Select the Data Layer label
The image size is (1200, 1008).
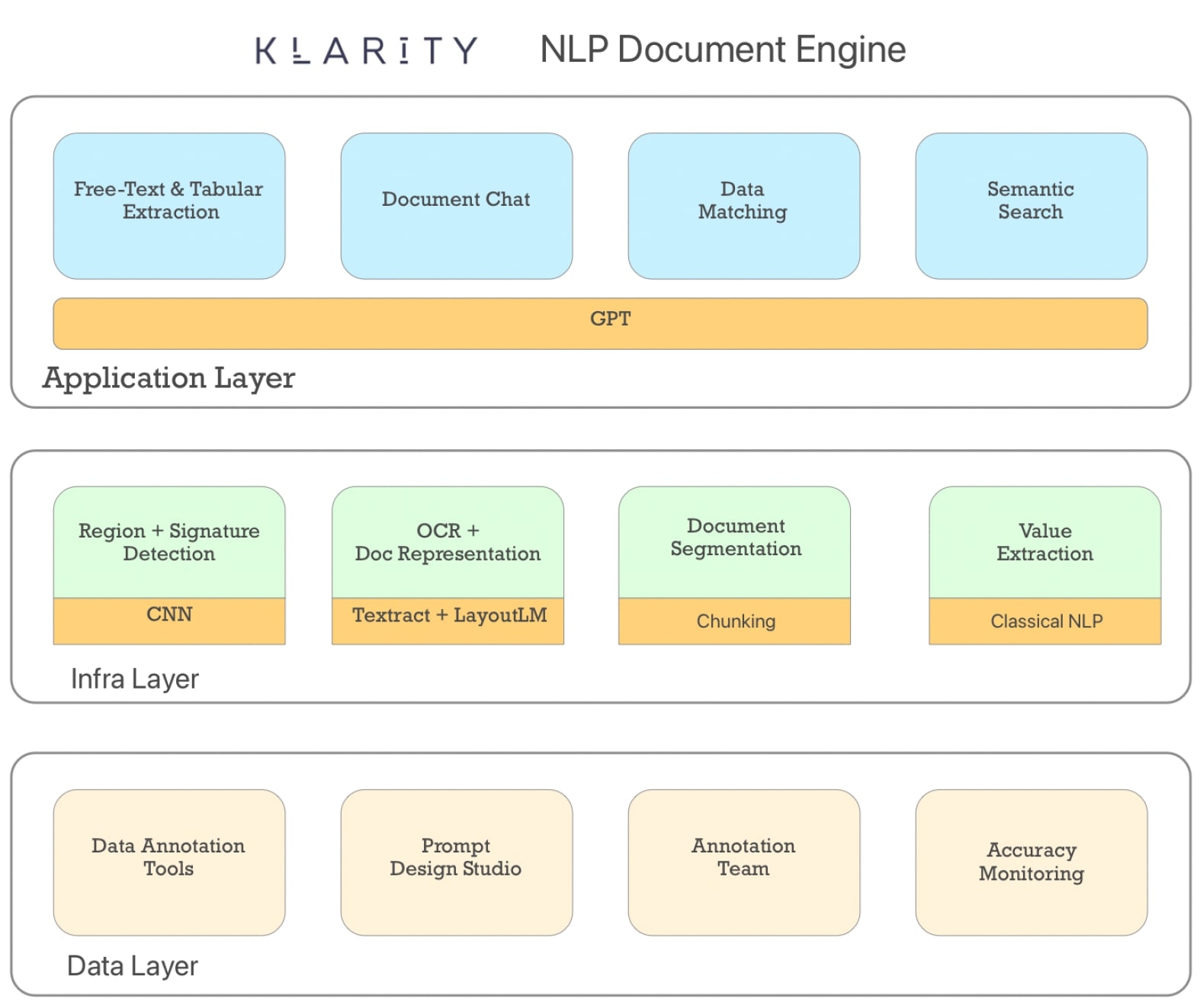point(133,966)
